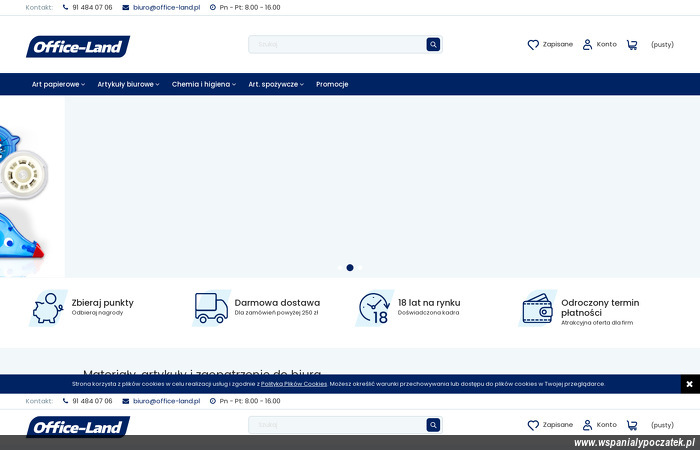Select the third slider dot of the banner

[360, 268]
